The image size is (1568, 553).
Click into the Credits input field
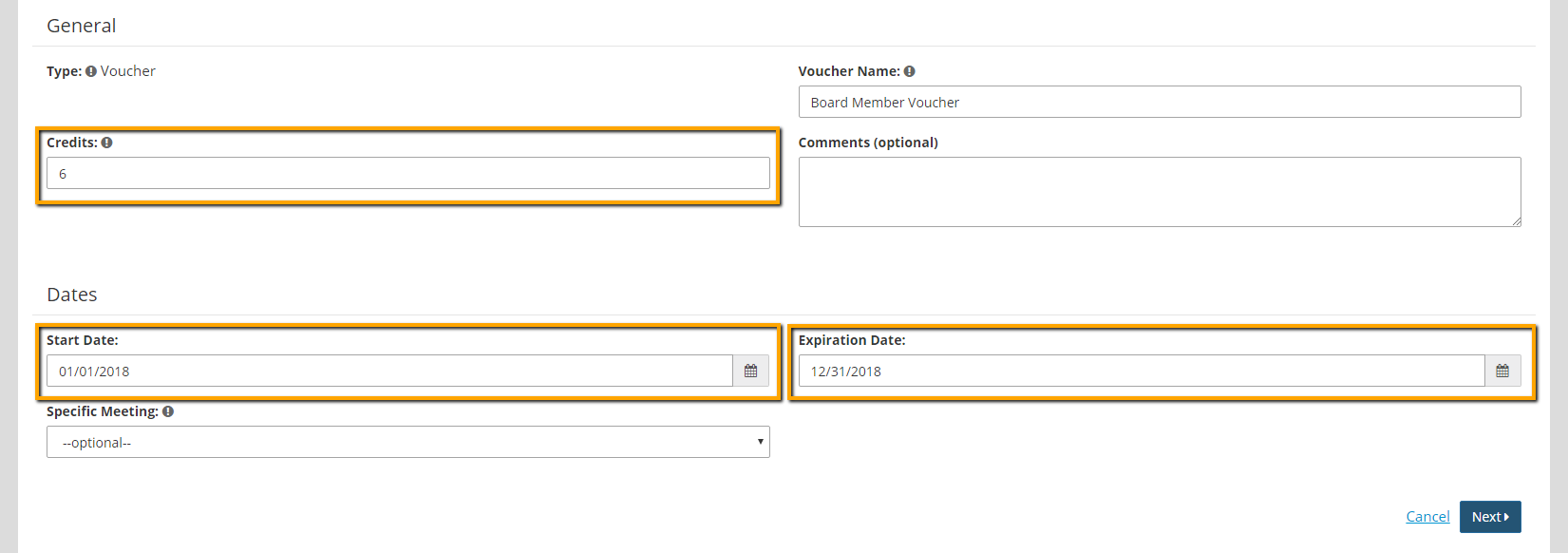408,173
